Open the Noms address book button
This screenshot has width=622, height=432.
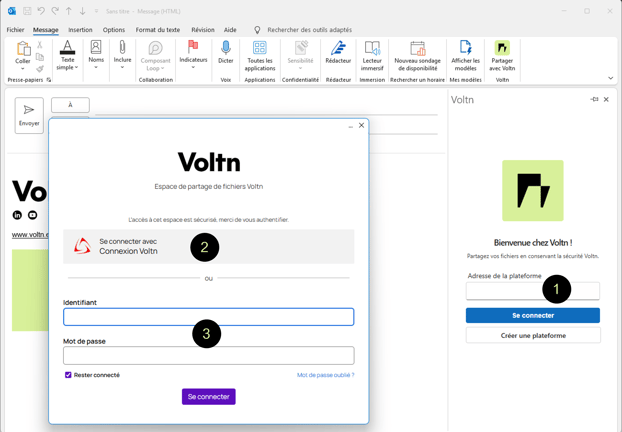[x=96, y=54]
